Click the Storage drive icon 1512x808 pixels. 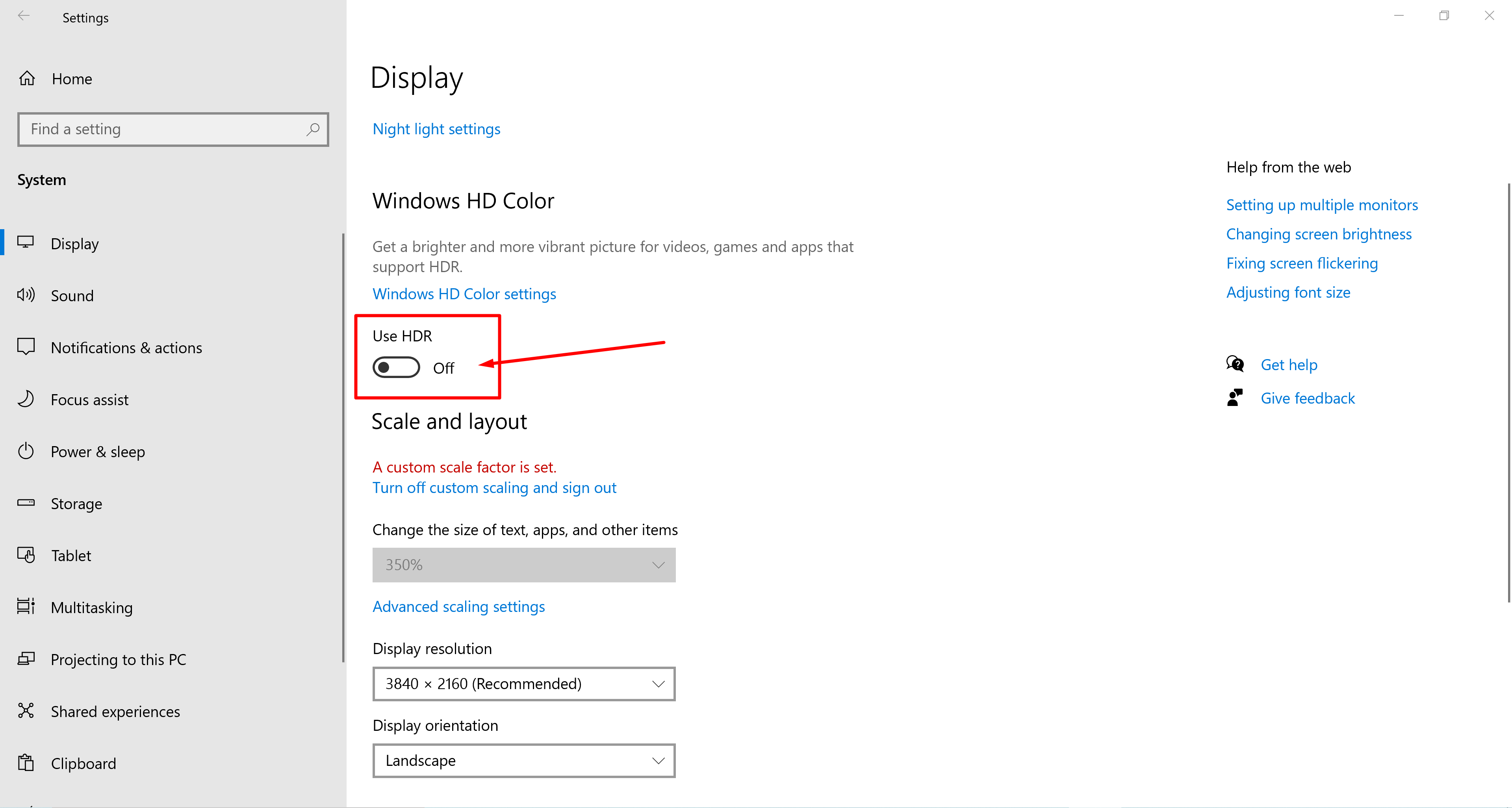(x=26, y=503)
